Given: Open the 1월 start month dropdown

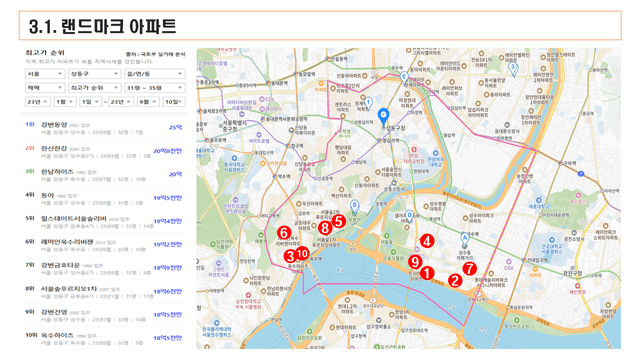Looking at the screenshot, I should [x=64, y=102].
